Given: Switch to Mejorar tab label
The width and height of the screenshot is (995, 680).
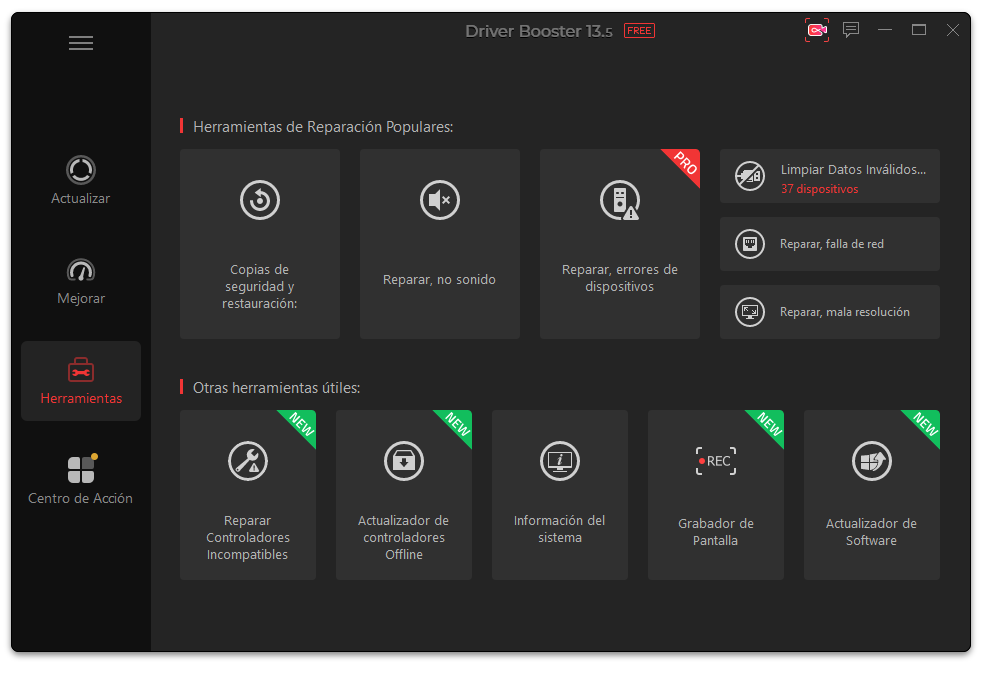Looking at the screenshot, I should point(81,298).
